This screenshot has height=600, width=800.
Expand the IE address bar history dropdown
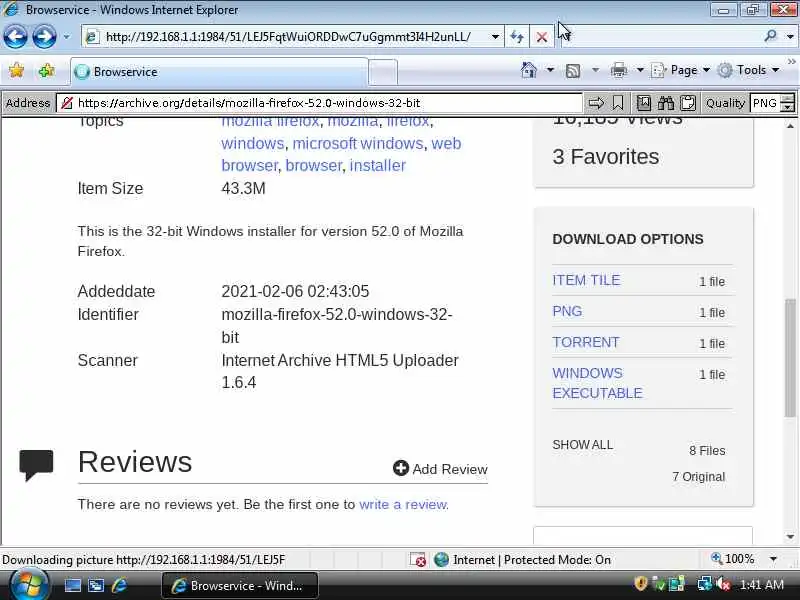pos(495,37)
